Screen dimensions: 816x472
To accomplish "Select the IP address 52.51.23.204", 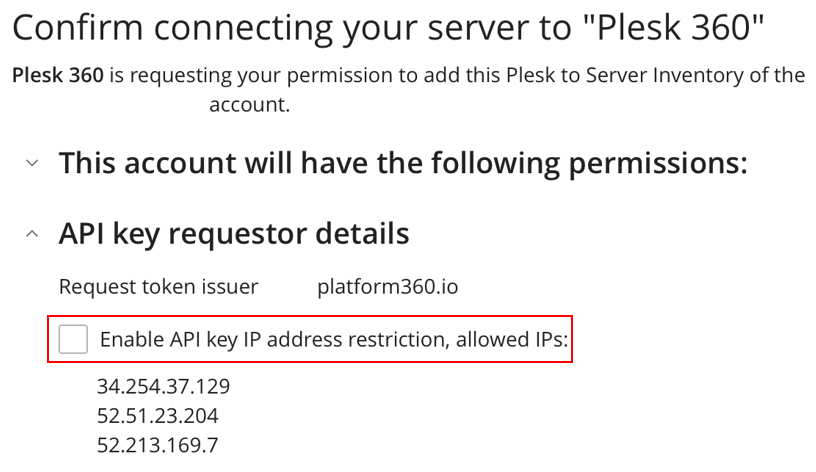I will point(157,415).
